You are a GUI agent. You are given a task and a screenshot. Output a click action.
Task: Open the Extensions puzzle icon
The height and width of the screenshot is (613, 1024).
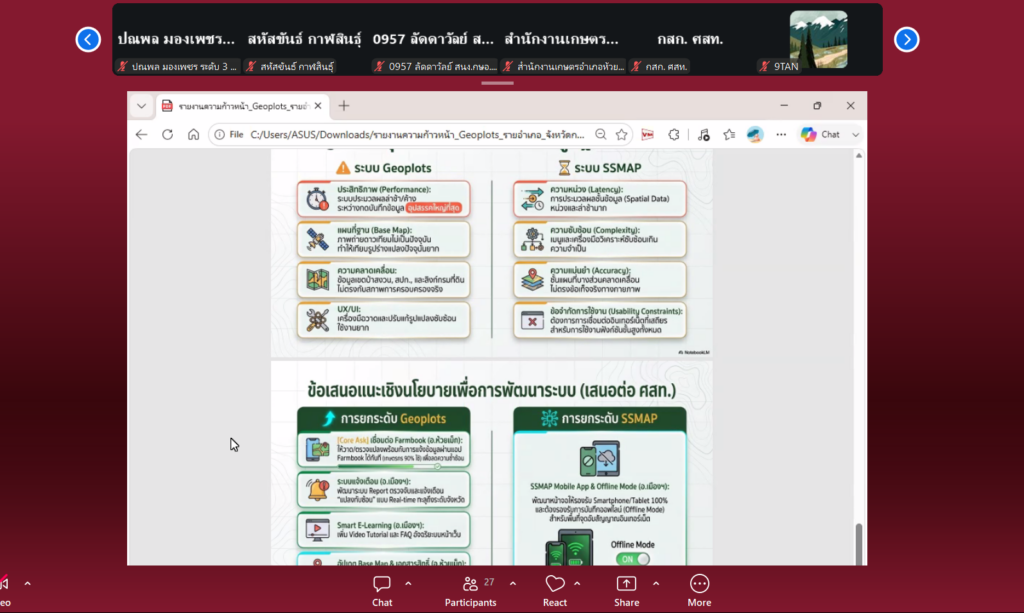click(x=673, y=134)
